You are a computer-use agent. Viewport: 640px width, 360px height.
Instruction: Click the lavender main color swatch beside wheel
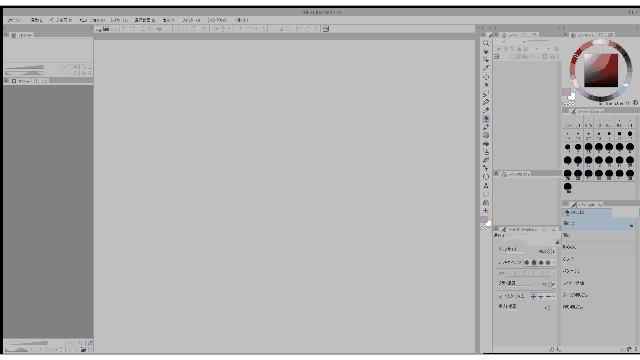point(566,92)
